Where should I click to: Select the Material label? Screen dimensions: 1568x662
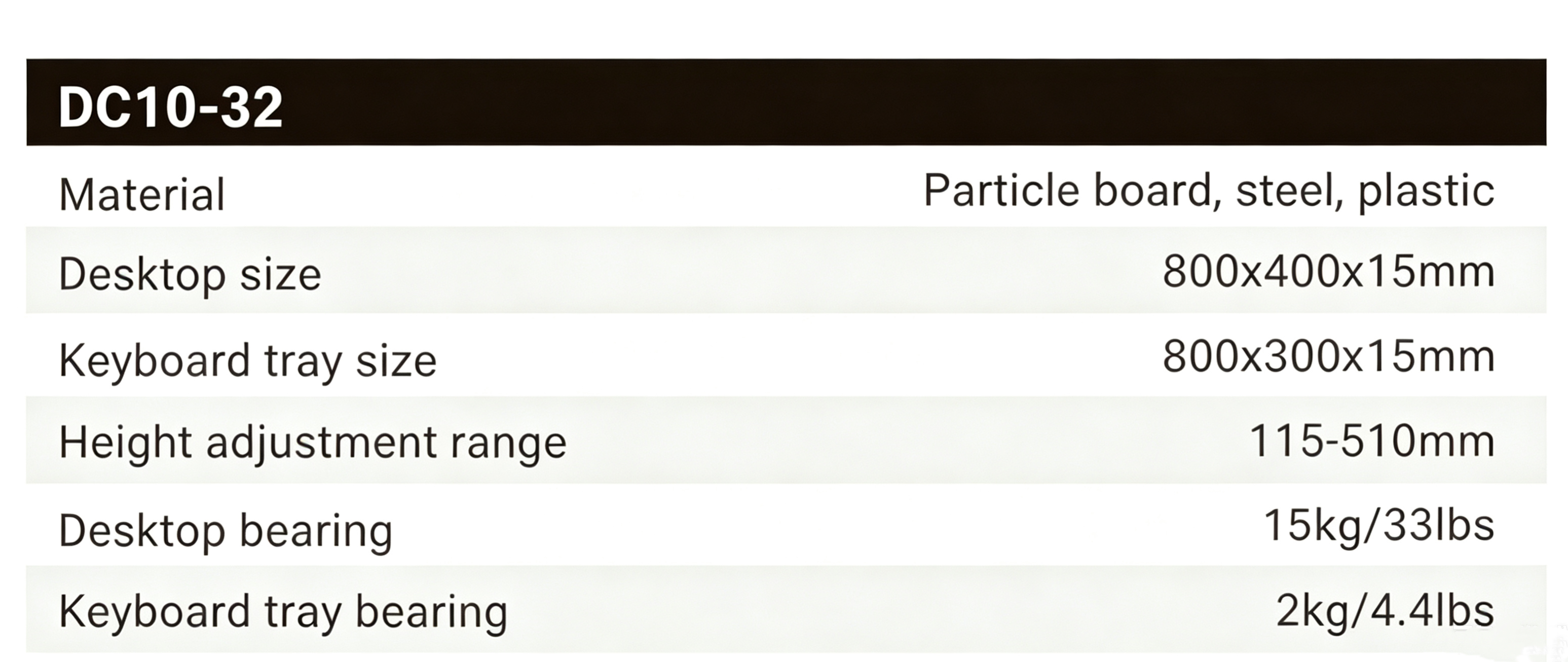click(142, 195)
